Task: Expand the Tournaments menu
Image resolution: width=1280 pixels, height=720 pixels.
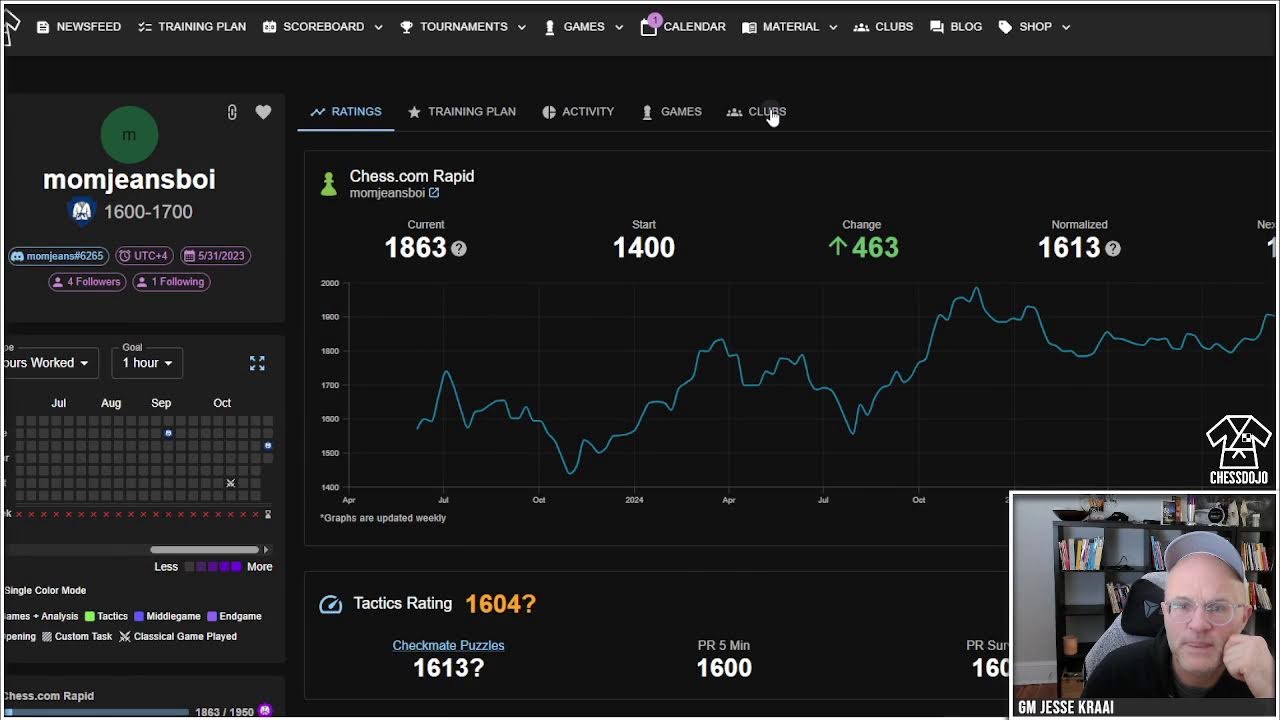Action: (x=462, y=27)
